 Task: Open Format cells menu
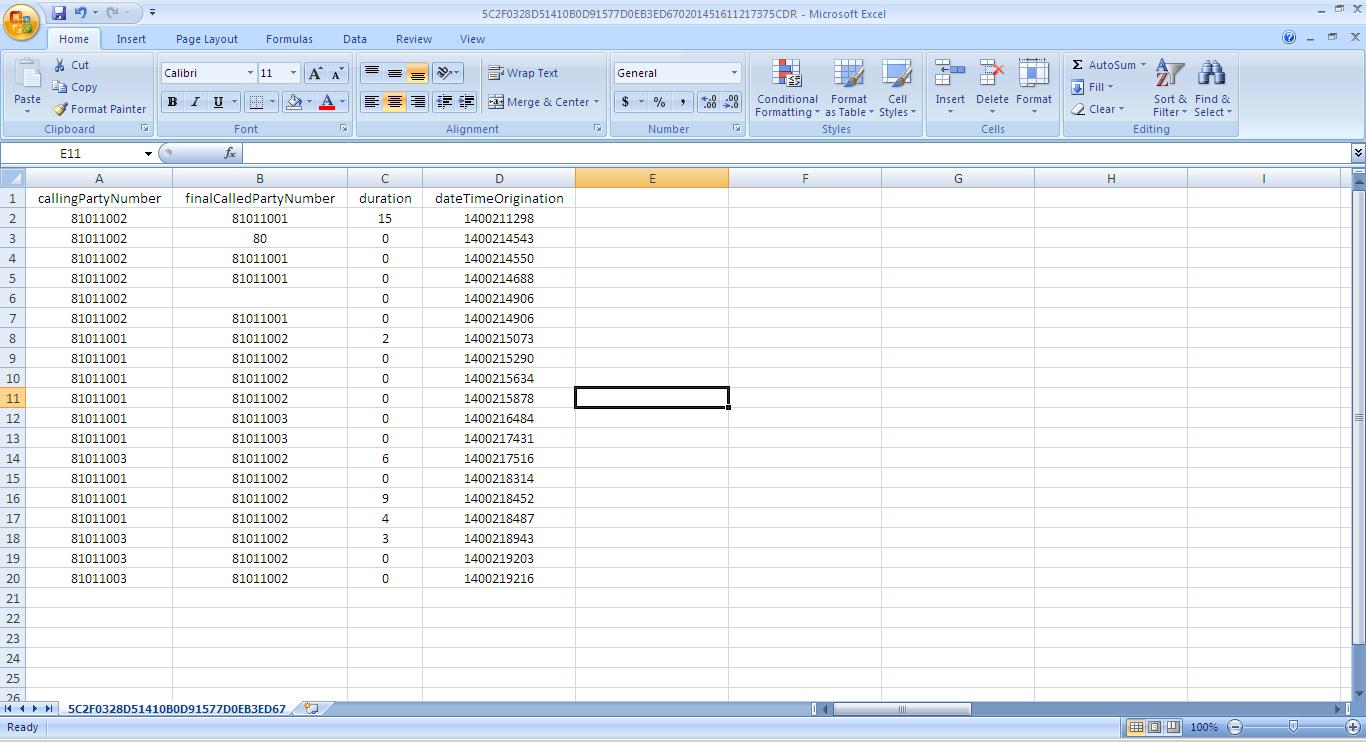coord(1033,86)
